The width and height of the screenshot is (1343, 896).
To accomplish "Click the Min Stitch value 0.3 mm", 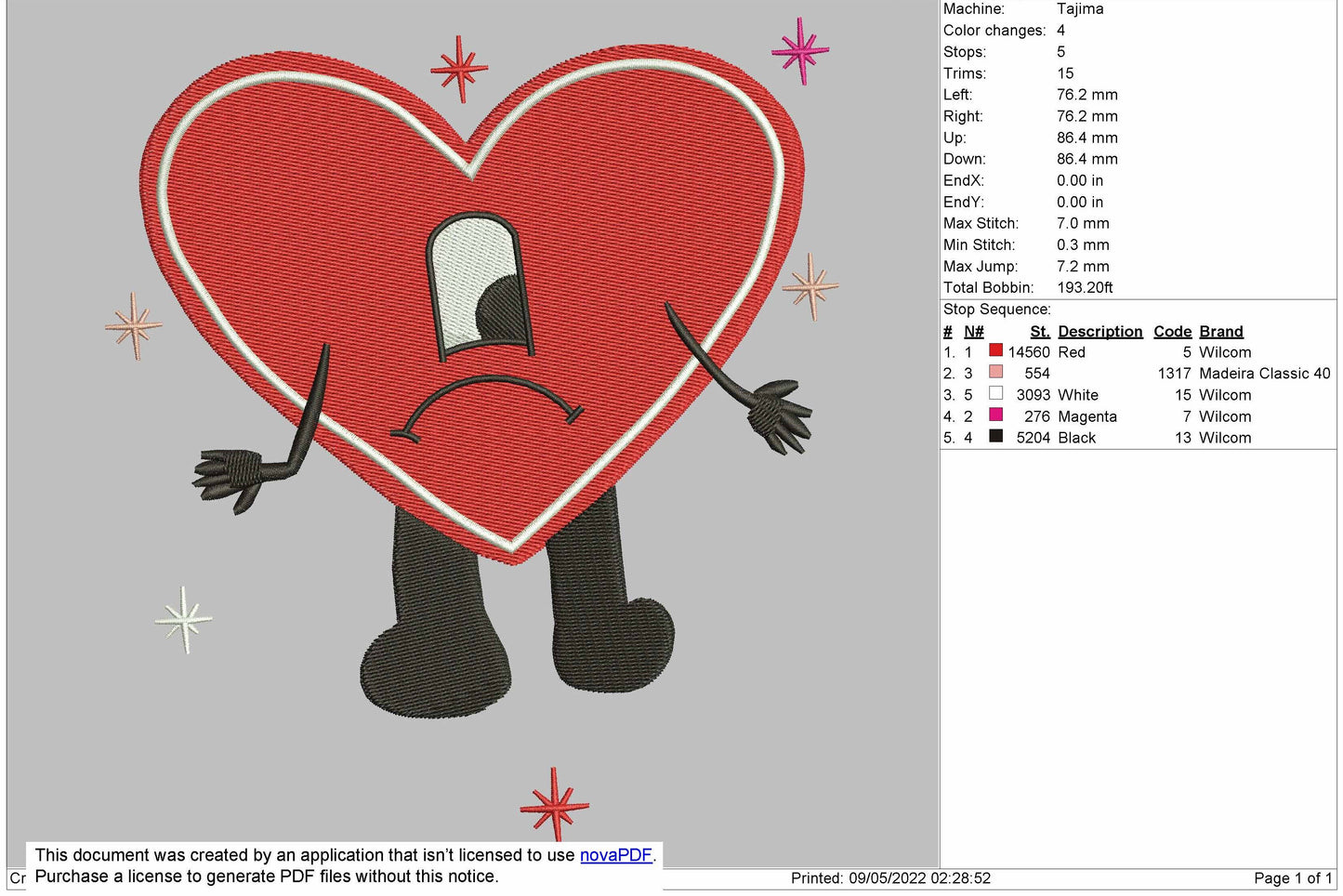I will pyautogui.click(x=1083, y=245).
